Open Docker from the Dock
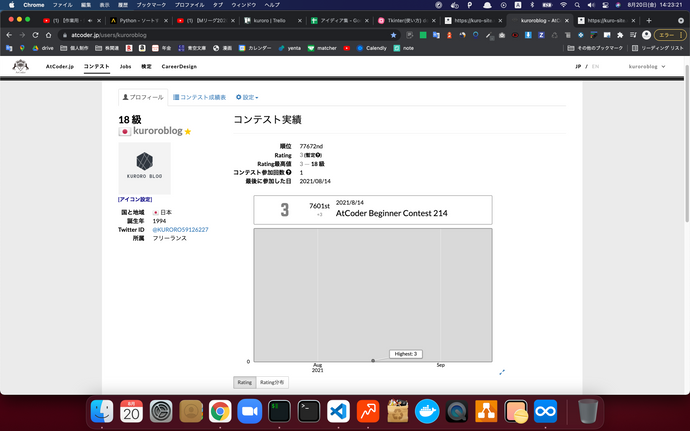Image resolution: width=690 pixels, height=431 pixels. 427,412
